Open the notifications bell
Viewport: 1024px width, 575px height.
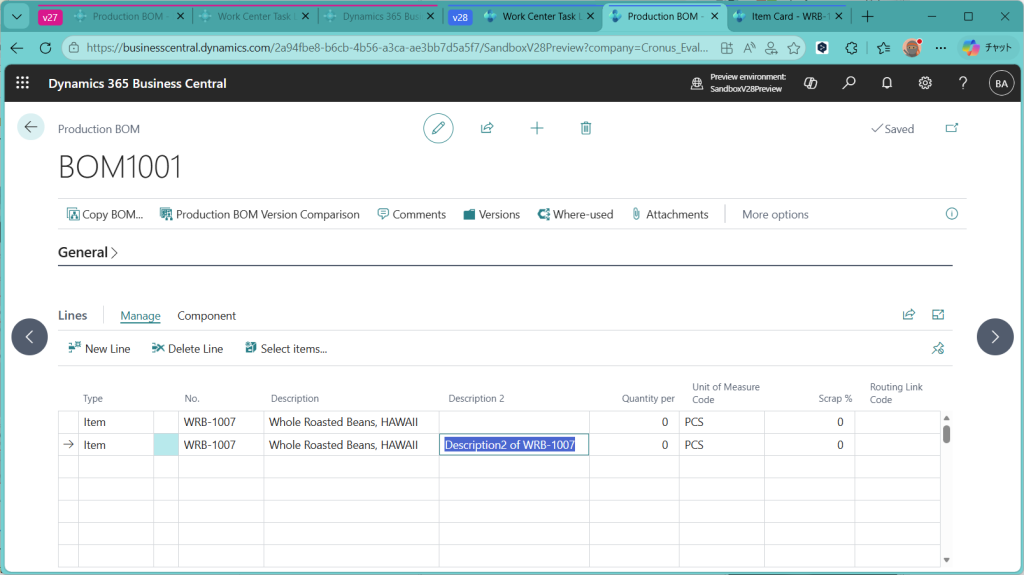point(887,83)
